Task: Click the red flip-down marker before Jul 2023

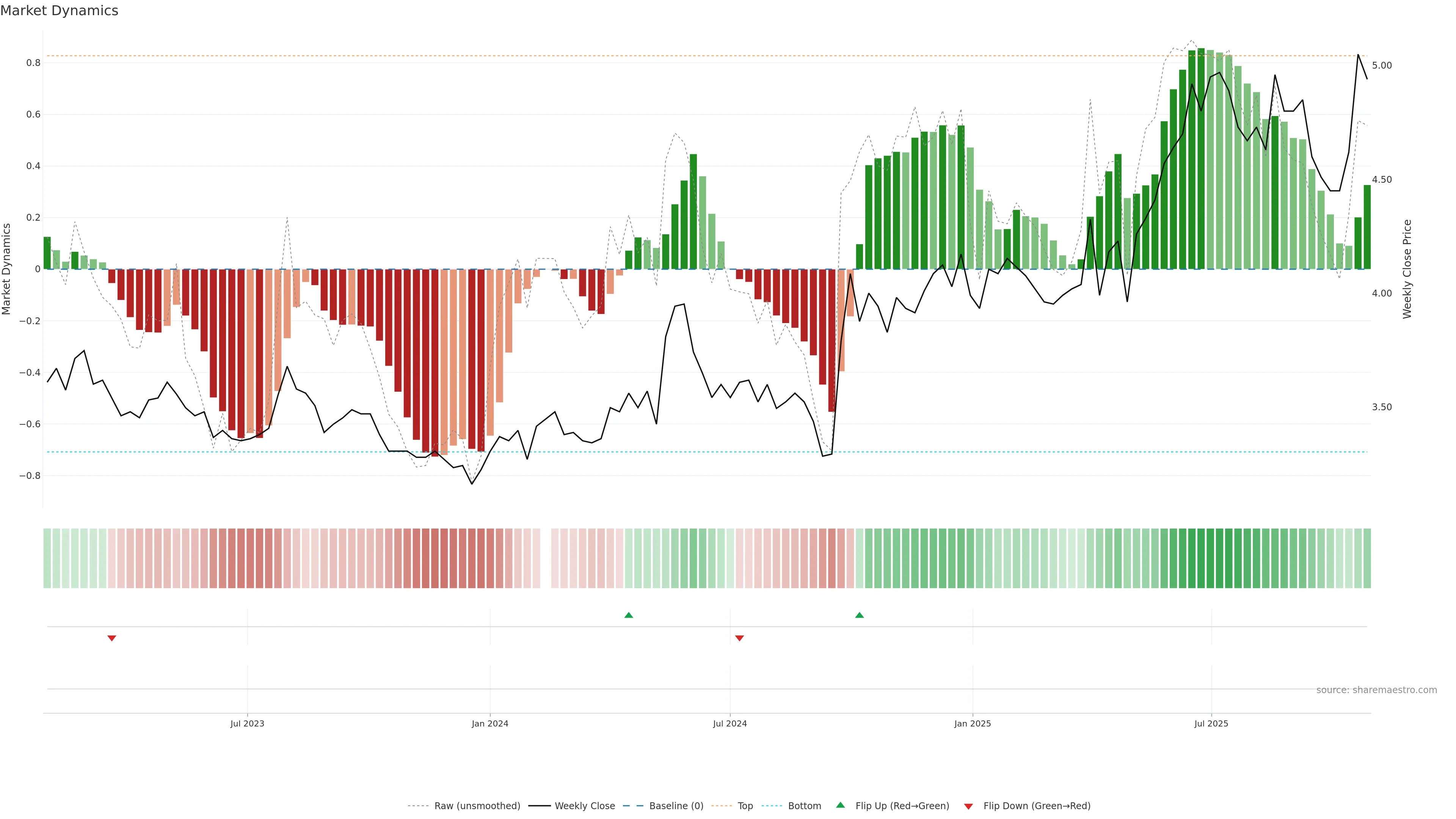Action: (x=112, y=638)
